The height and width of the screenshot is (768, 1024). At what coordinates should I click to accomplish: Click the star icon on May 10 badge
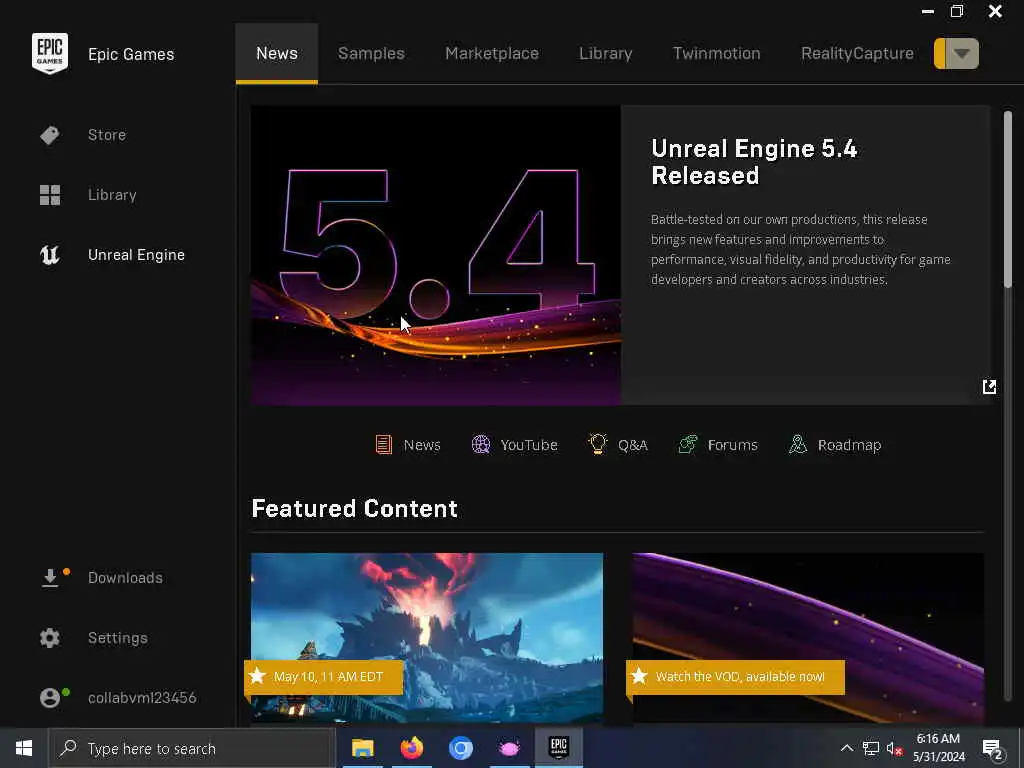point(257,676)
